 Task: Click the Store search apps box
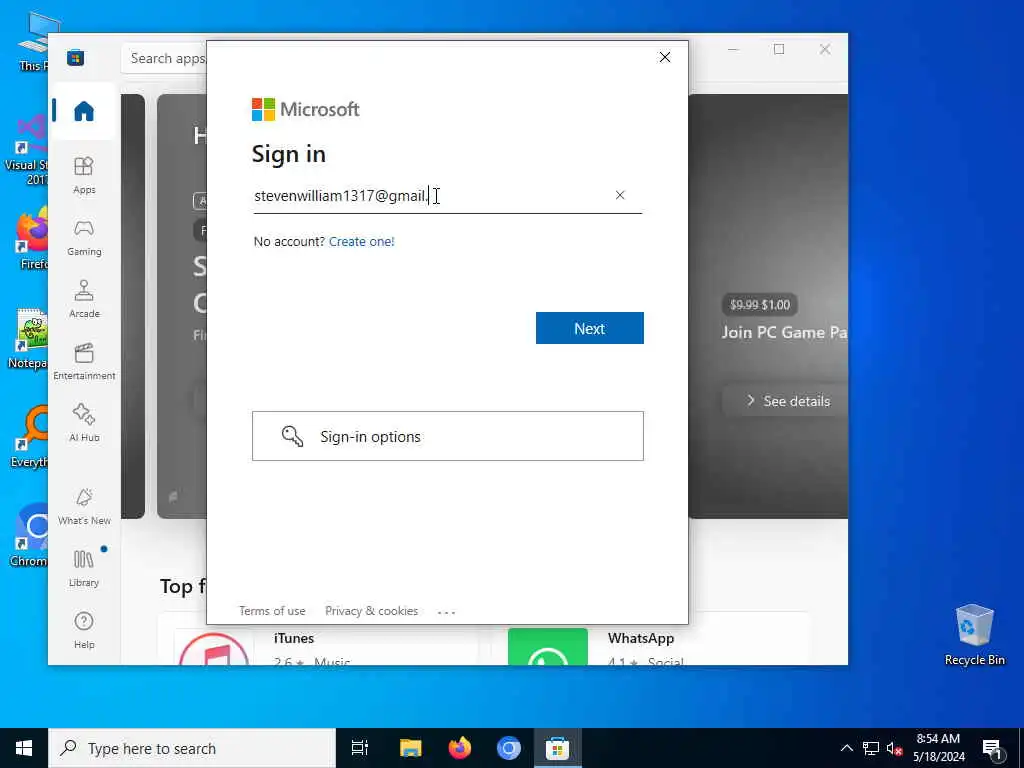(166, 58)
